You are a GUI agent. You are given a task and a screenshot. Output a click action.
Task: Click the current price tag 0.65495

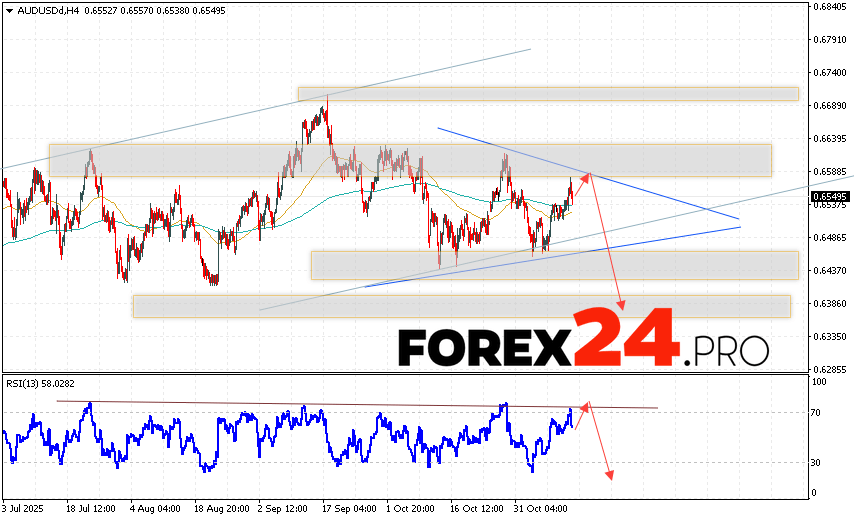click(826, 197)
